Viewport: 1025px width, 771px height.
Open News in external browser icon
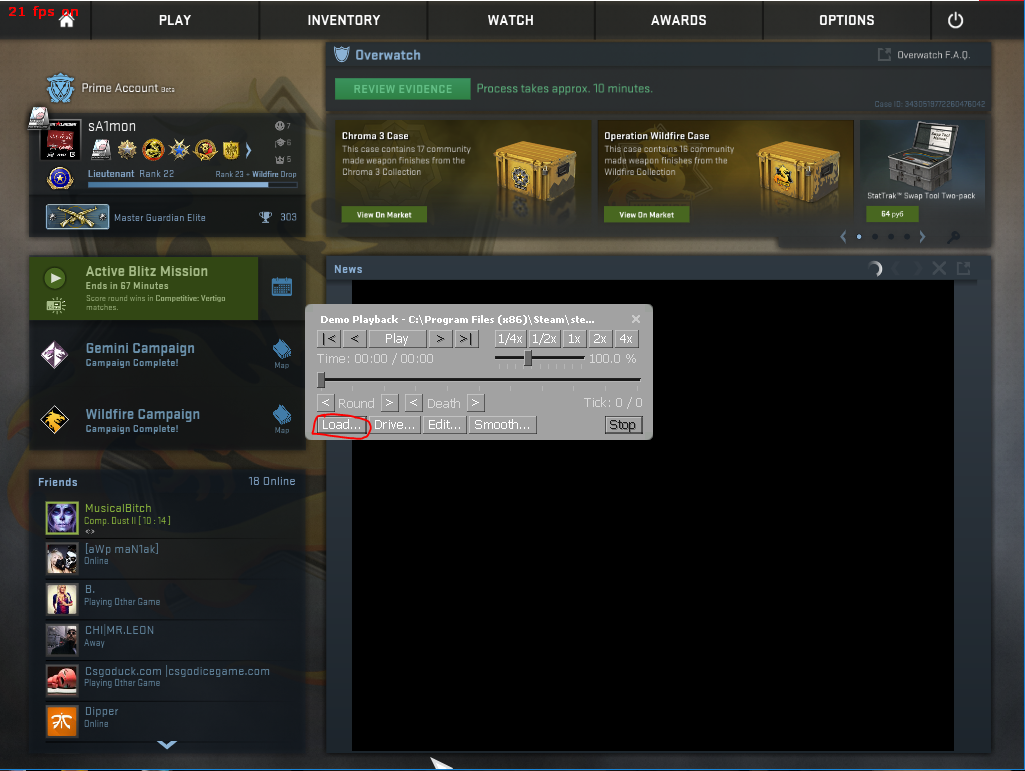click(964, 268)
